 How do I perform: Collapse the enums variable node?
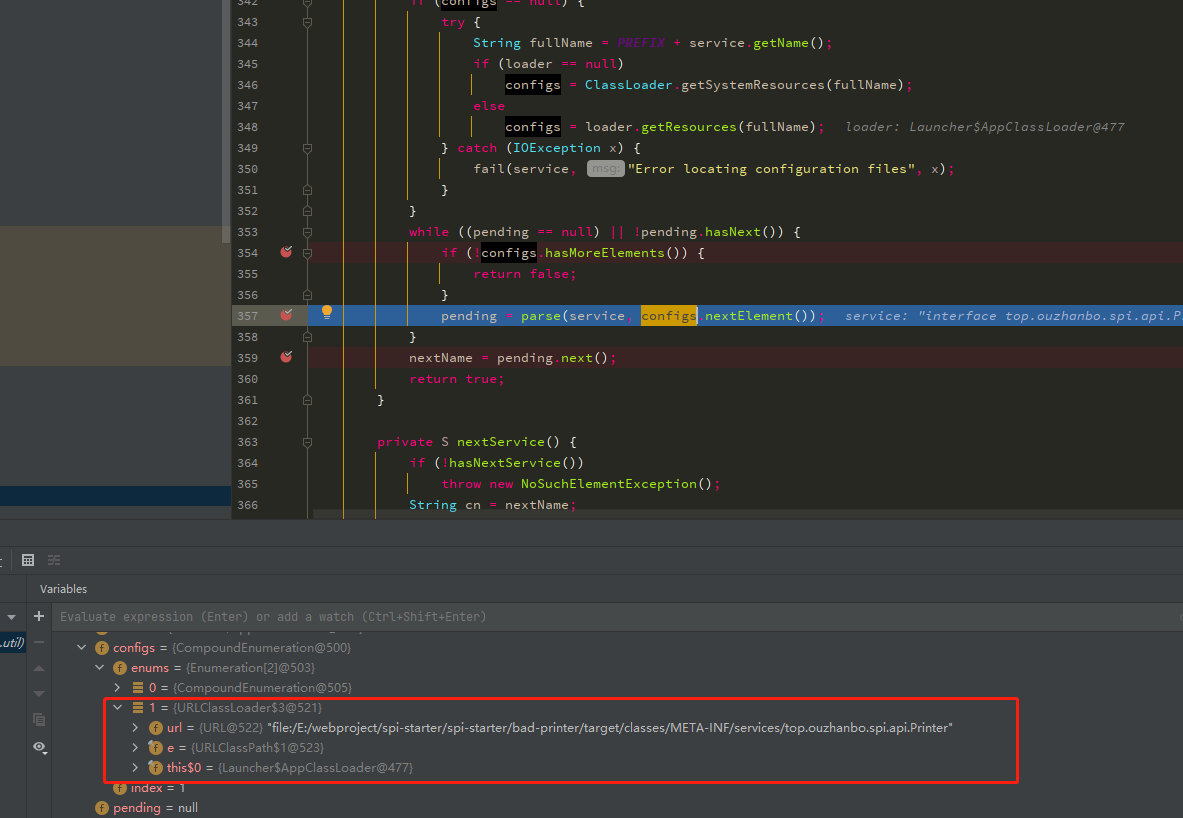coord(100,668)
